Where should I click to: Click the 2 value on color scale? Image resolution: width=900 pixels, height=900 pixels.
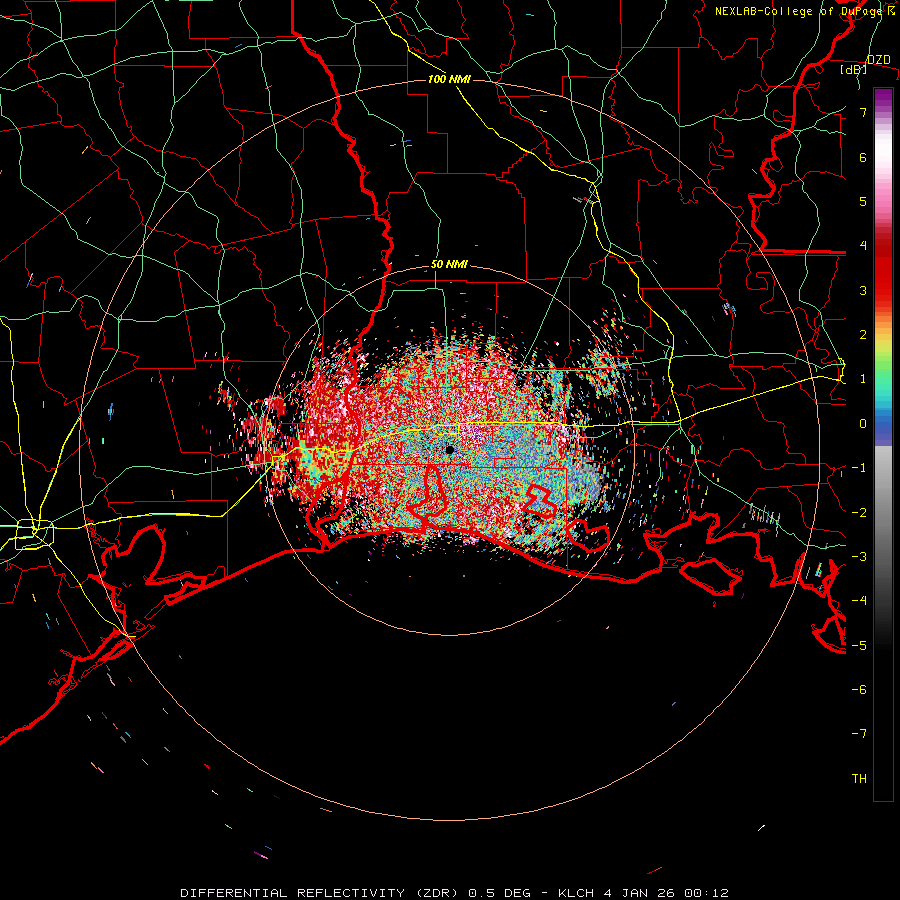(x=863, y=335)
